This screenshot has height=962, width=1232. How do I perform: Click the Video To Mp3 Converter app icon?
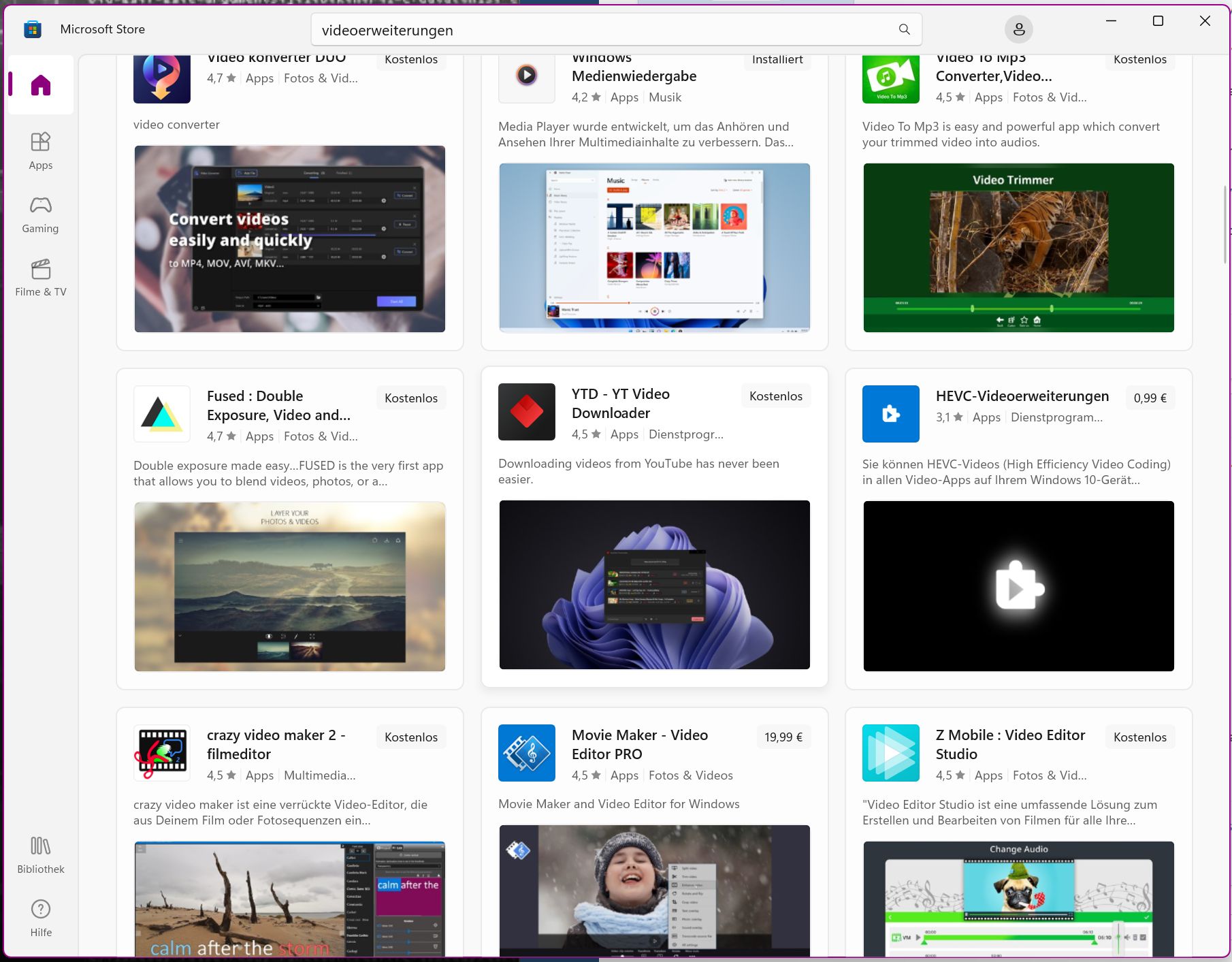coord(891,78)
